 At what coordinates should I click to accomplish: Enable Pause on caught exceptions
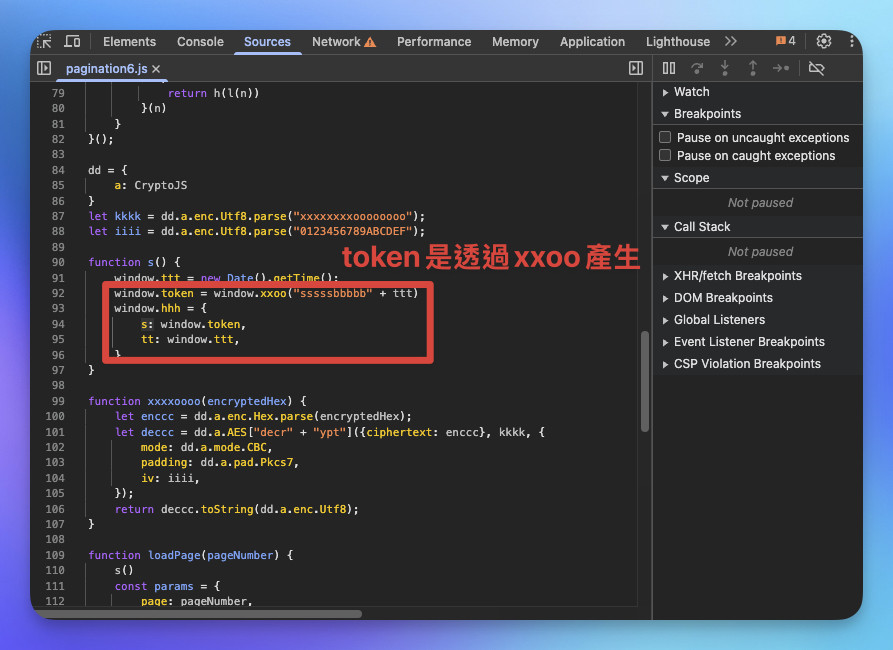pos(665,155)
